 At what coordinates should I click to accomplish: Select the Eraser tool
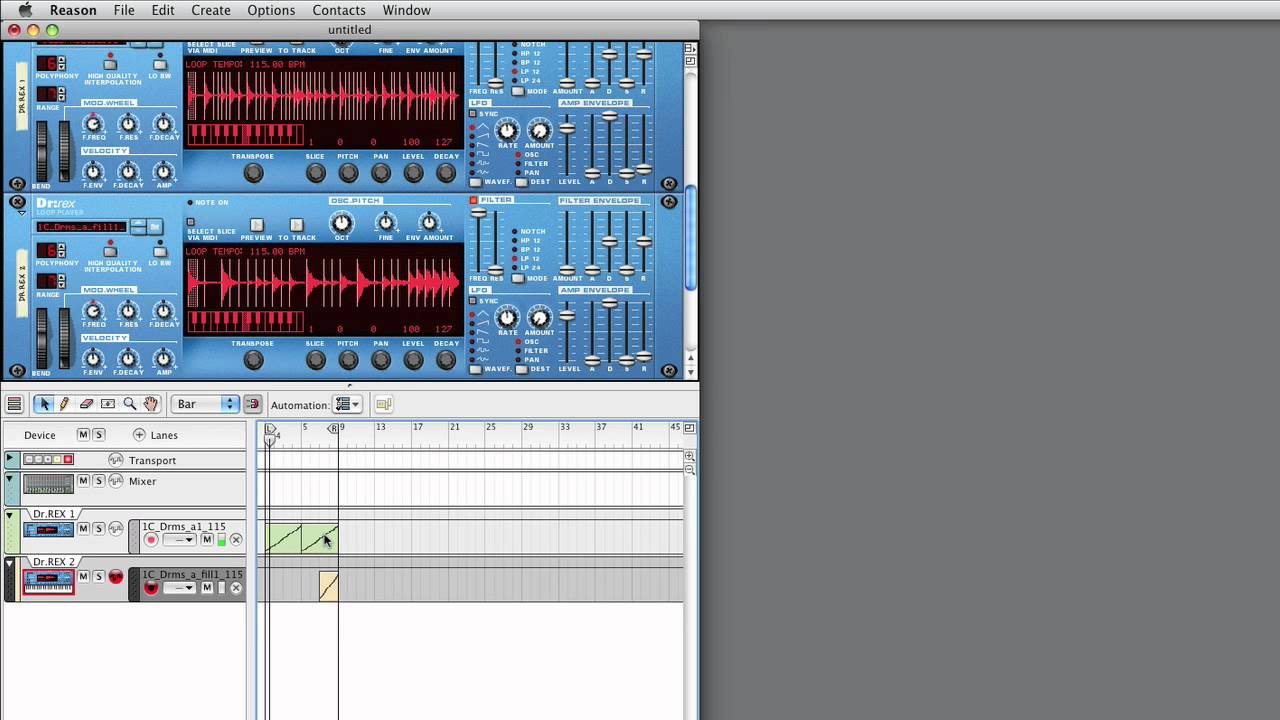(86, 404)
